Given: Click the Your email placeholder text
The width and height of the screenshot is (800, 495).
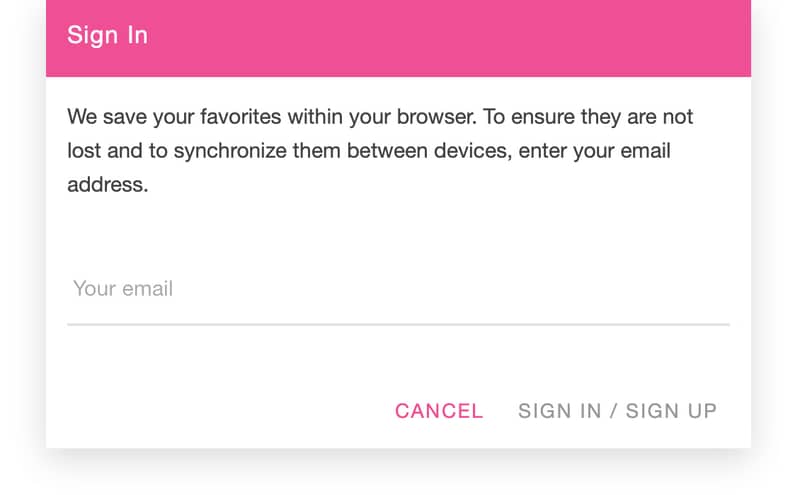Looking at the screenshot, I should pyautogui.click(x=123, y=289).
